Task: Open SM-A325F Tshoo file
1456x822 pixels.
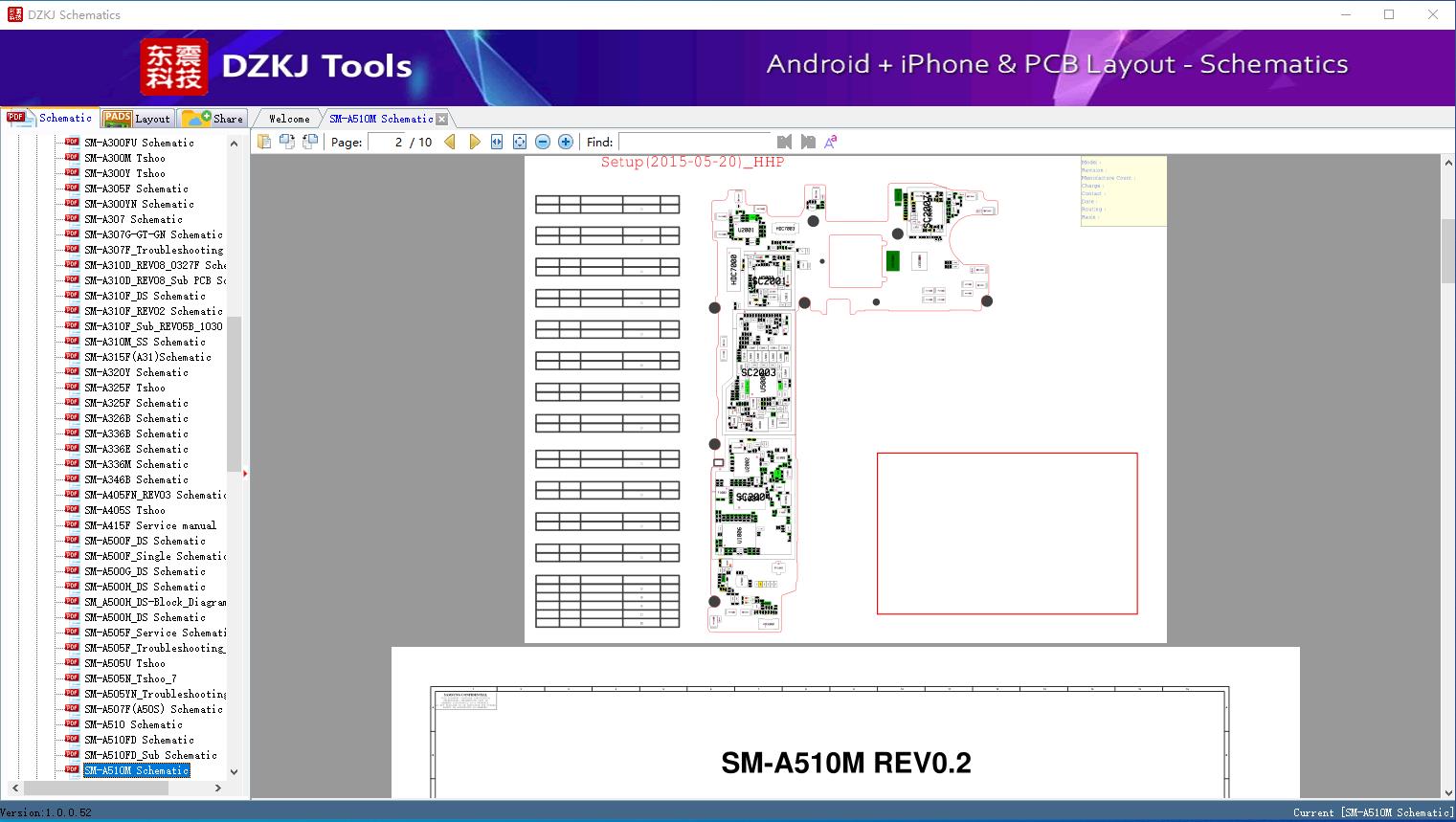Action: coord(124,388)
